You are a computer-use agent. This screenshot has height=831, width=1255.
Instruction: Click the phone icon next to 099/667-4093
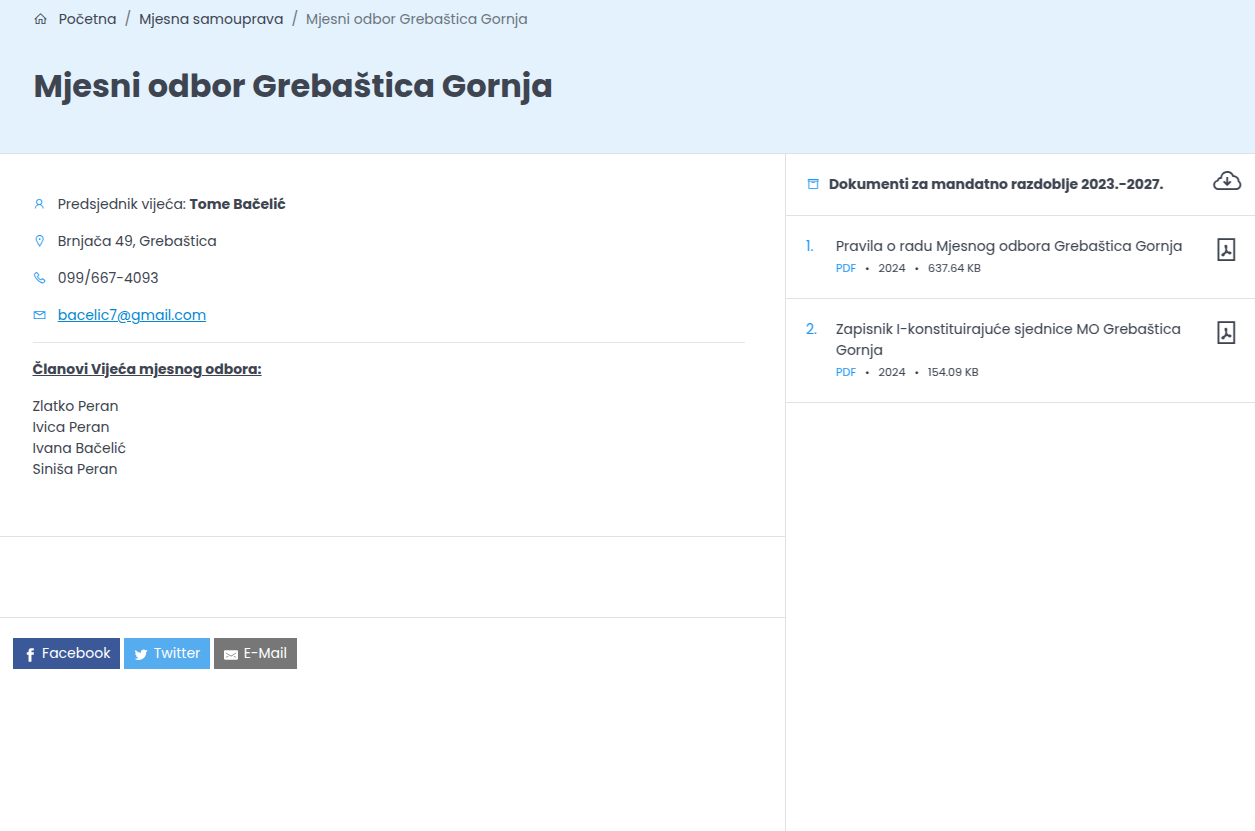click(x=40, y=278)
